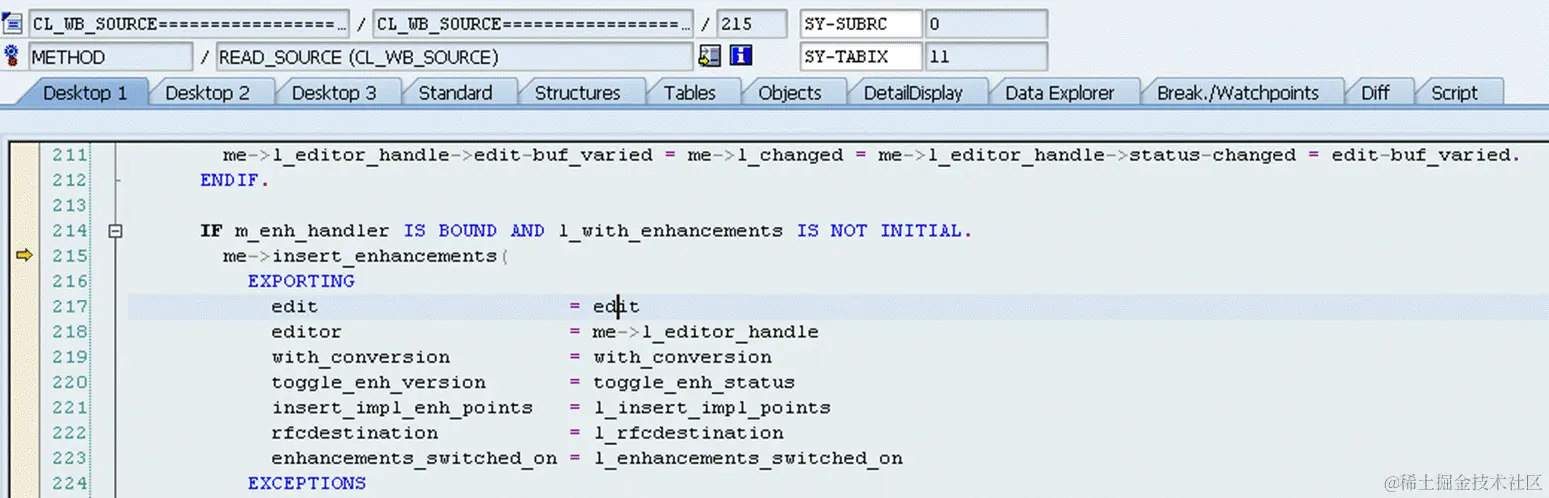Viewport: 1549px width, 498px height.
Task: Click the program source icon beside CL_WB_SOURCE
Action: pyautogui.click(x=12, y=24)
